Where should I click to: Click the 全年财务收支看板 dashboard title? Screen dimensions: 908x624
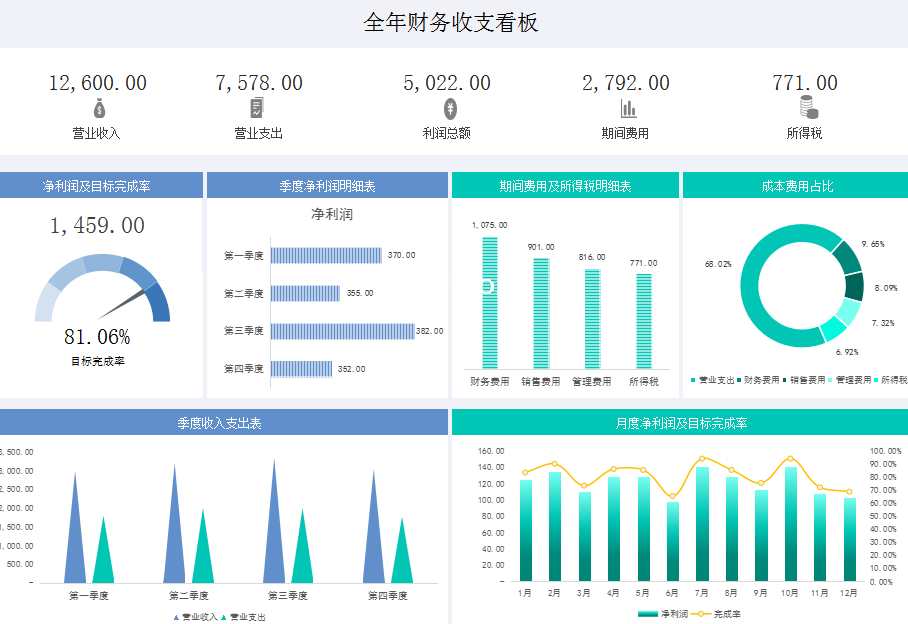[x=452, y=23]
